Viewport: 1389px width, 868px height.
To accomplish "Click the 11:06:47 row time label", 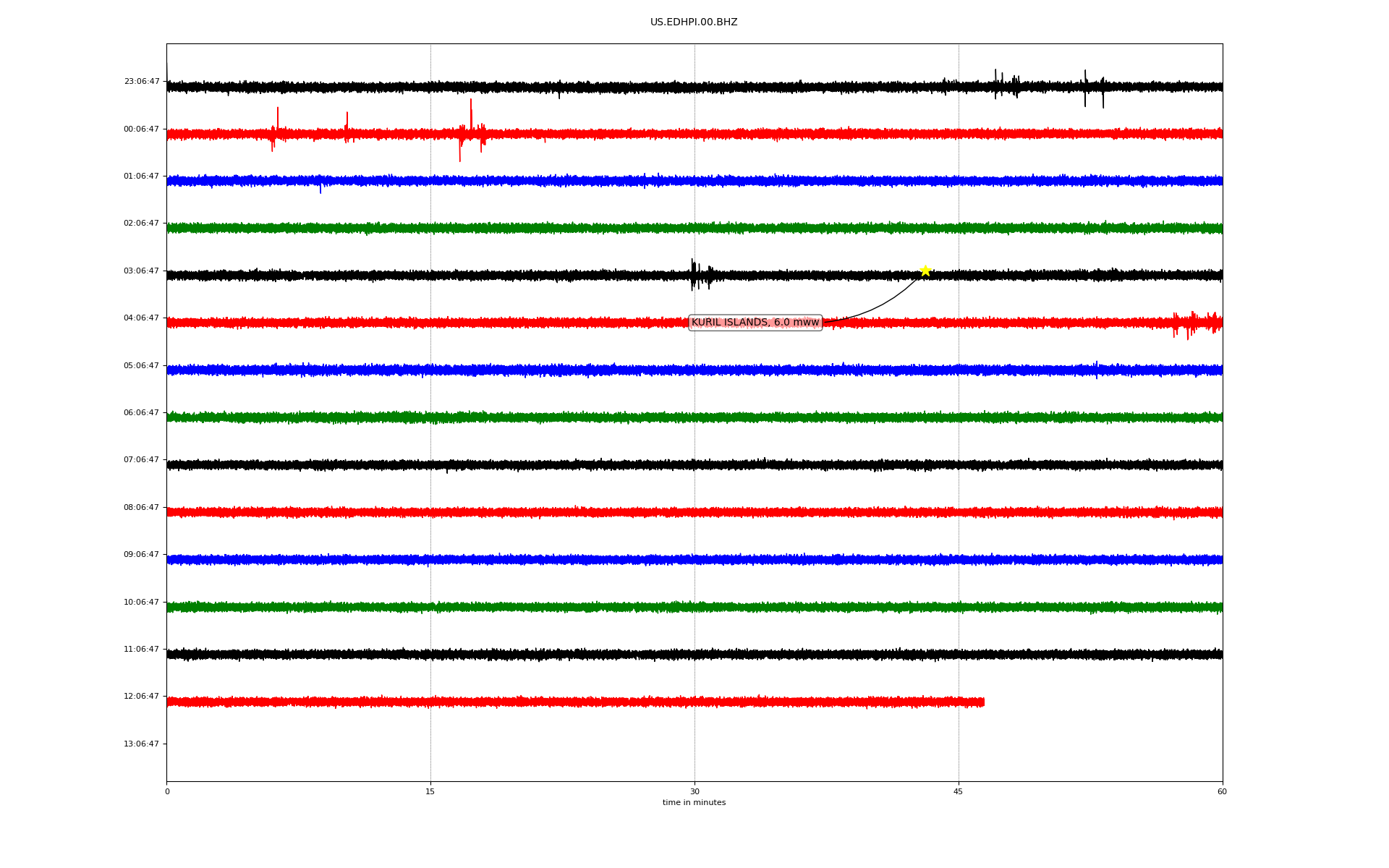I will (142, 650).
